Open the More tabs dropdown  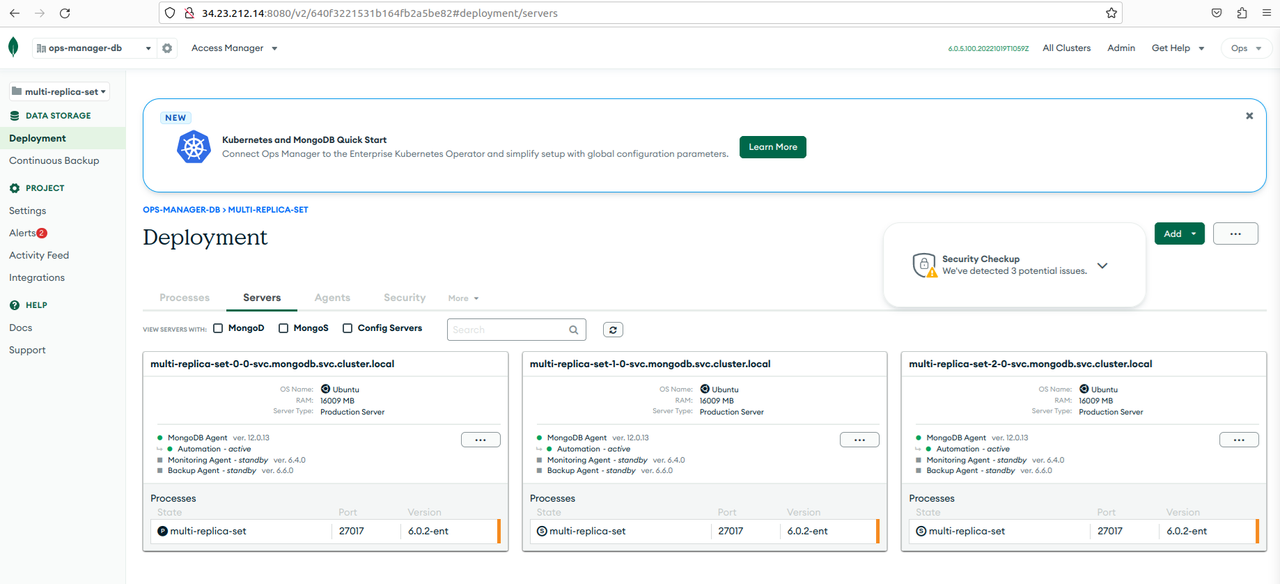(463, 298)
